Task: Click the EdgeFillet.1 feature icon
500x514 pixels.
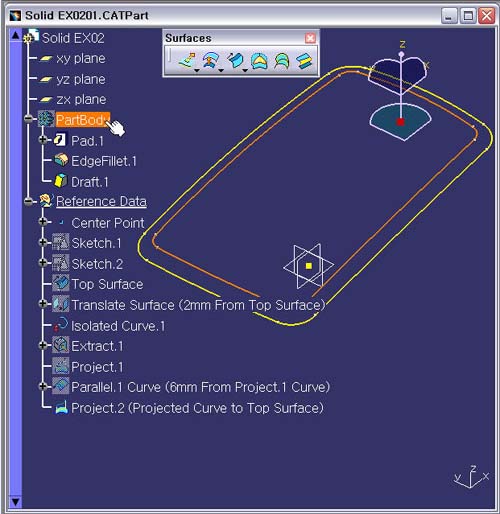Action: click(61, 160)
